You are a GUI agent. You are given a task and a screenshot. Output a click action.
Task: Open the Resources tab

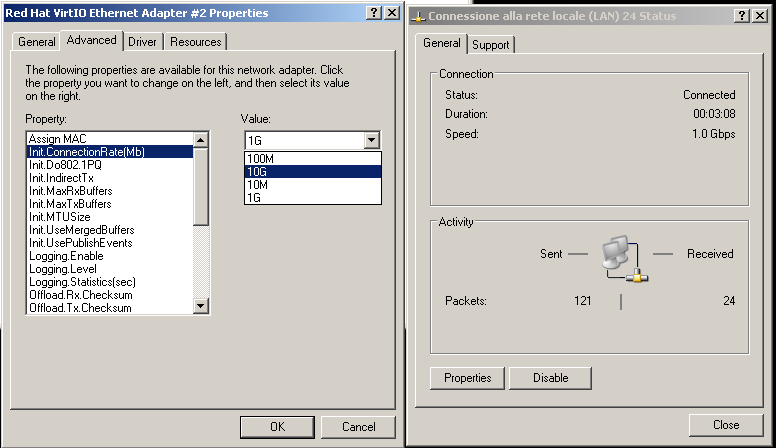click(x=195, y=42)
